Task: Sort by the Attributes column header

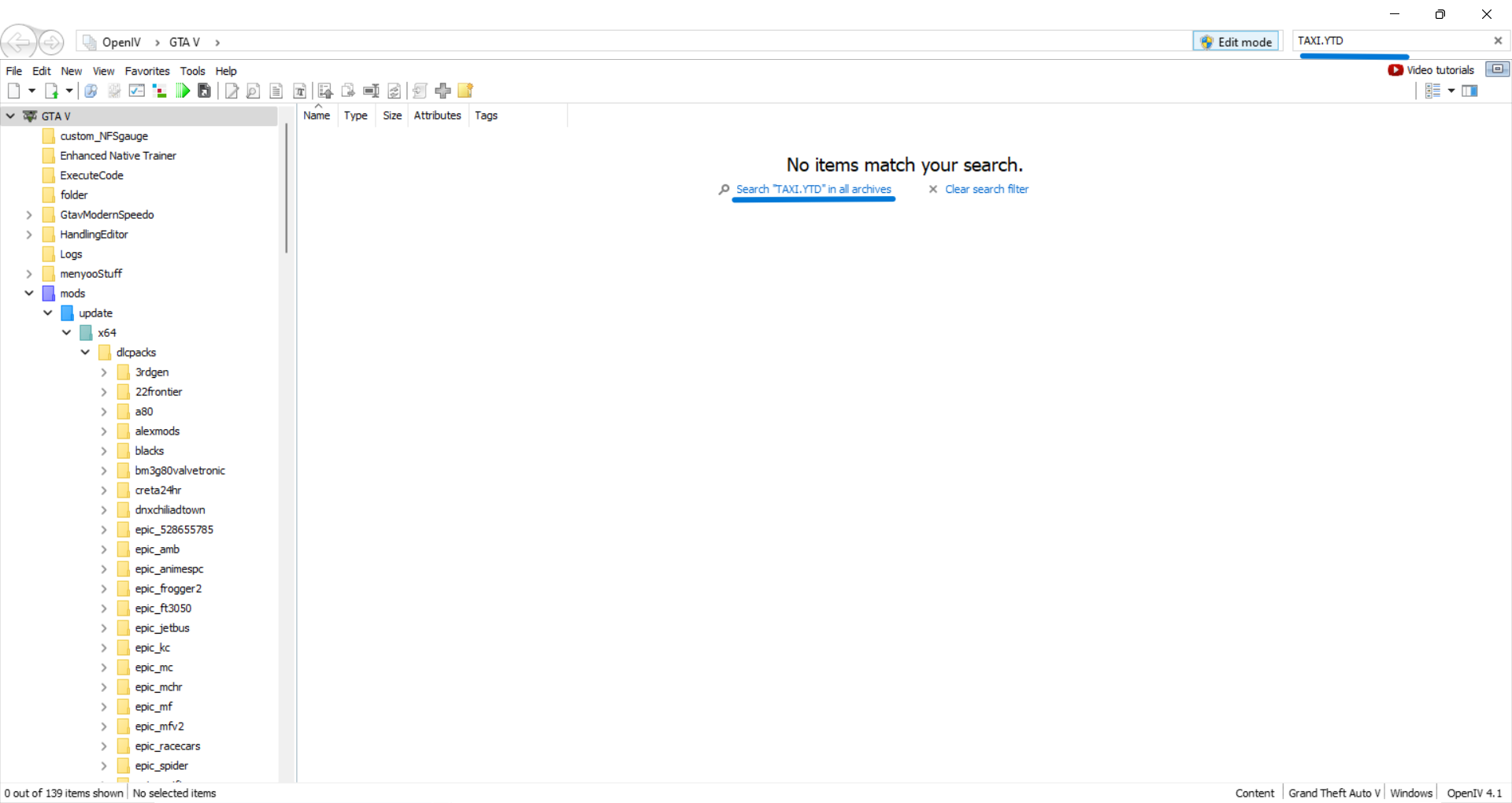Action: click(438, 116)
